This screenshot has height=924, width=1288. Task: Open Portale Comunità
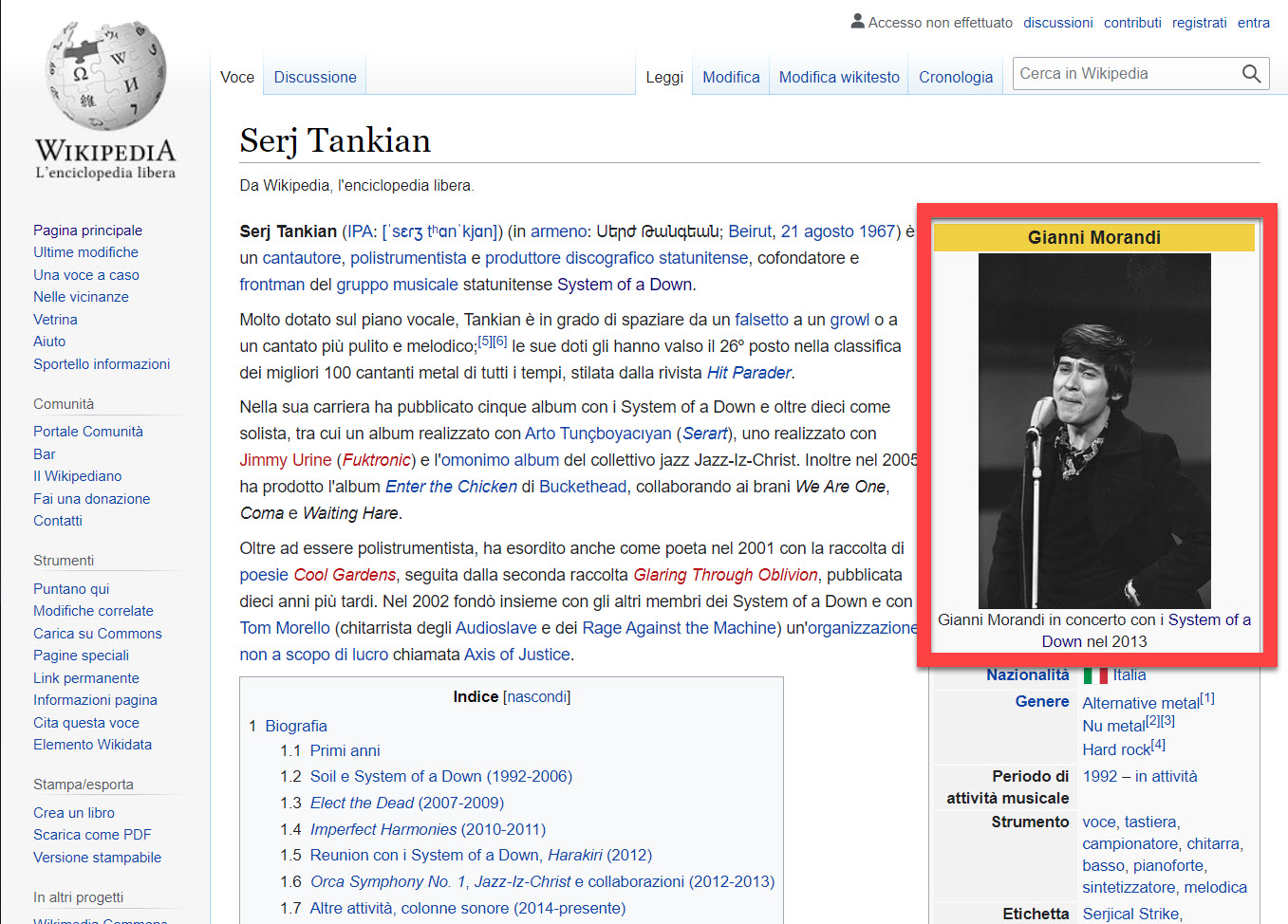pyautogui.click(x=88, y=432)
